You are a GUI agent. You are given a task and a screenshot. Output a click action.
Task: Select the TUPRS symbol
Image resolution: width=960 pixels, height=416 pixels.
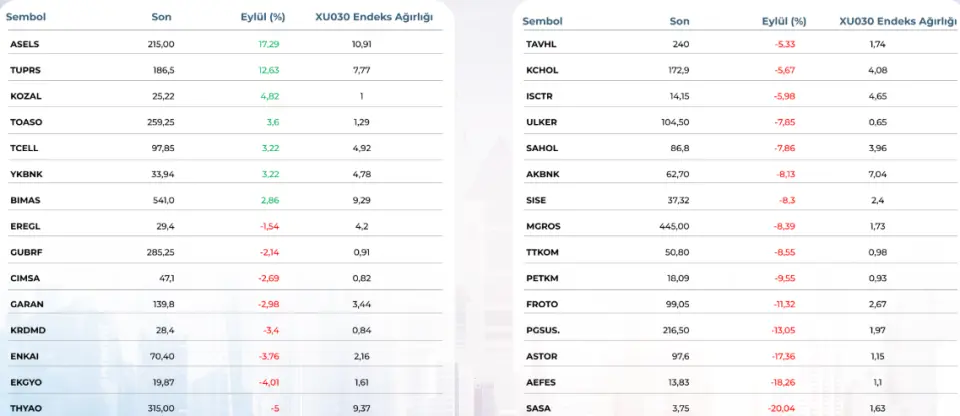(x=23, y=70)
